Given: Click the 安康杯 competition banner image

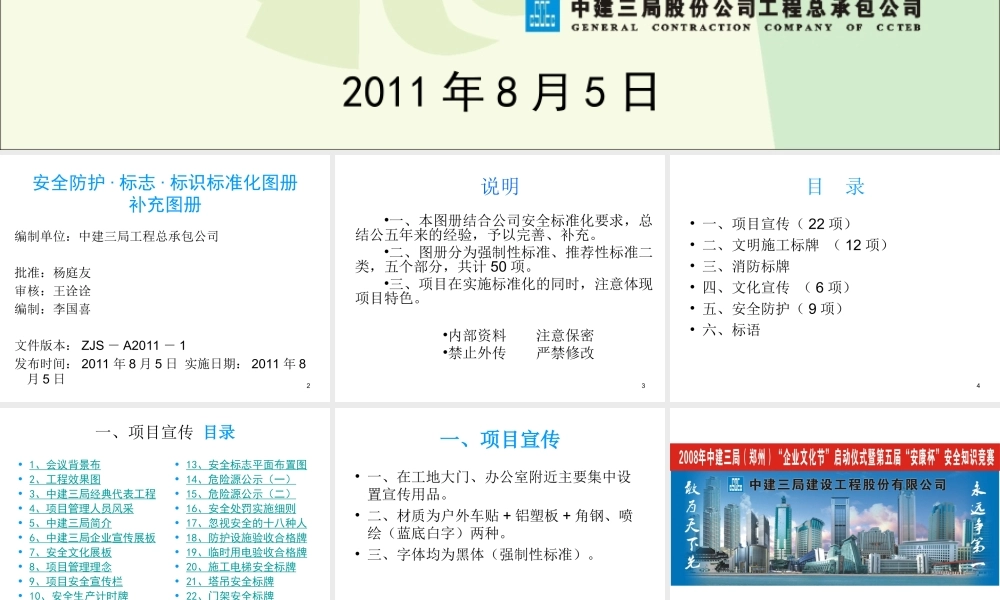Looking at the screenshot, I should pos(832,457).
